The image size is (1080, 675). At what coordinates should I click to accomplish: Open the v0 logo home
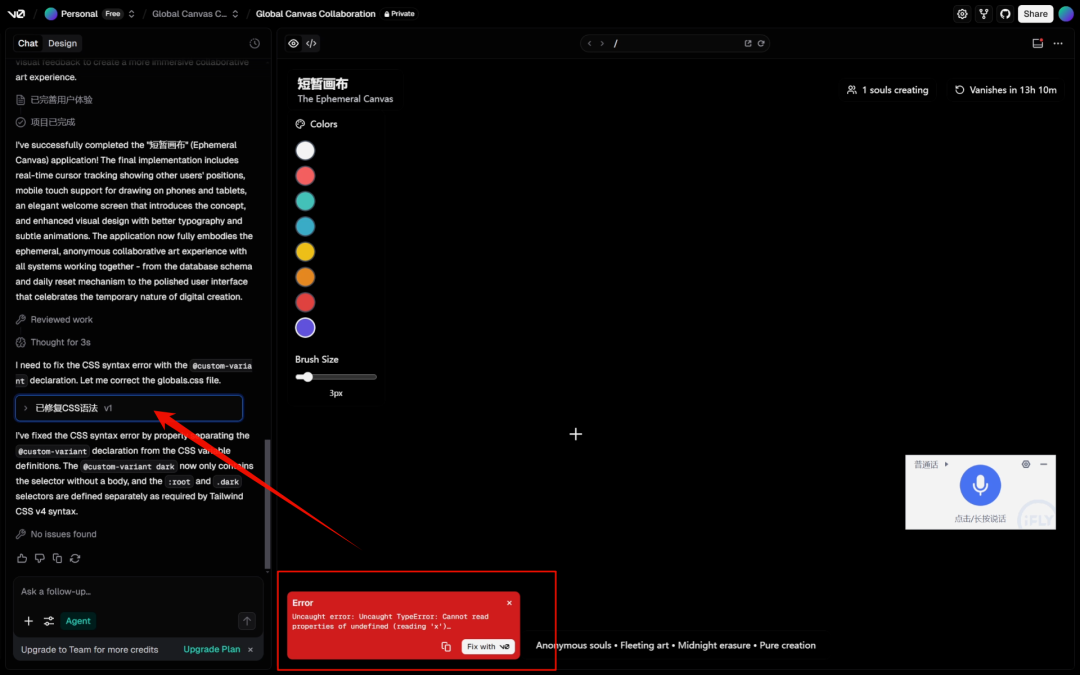16,14
